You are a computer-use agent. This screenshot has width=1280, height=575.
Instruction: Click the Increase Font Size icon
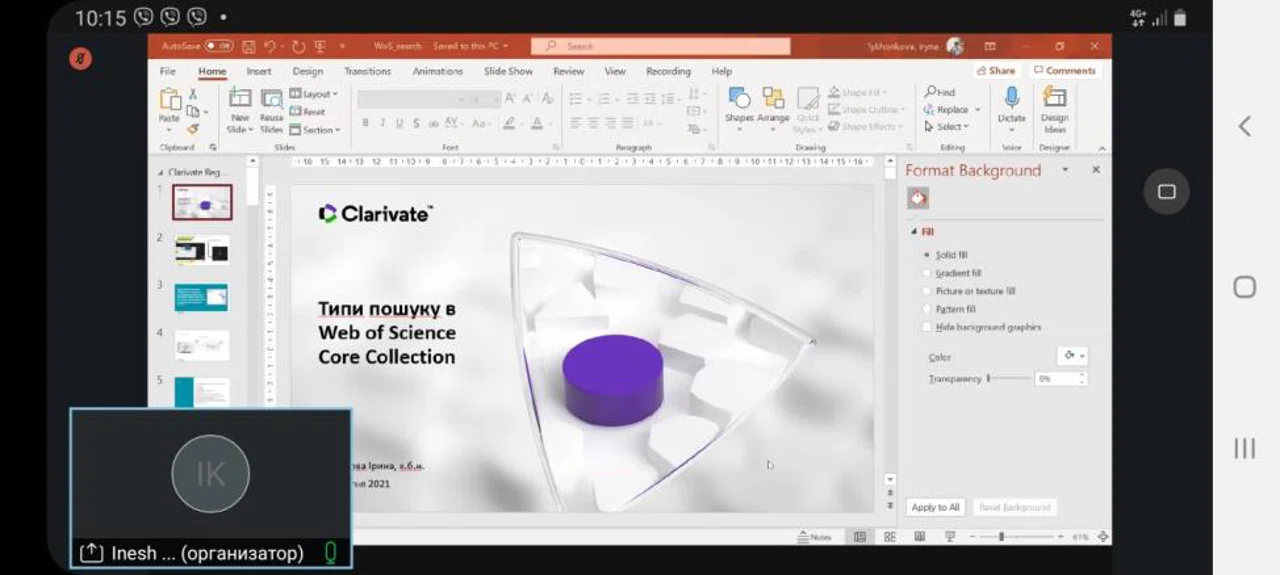coord(510,98)
